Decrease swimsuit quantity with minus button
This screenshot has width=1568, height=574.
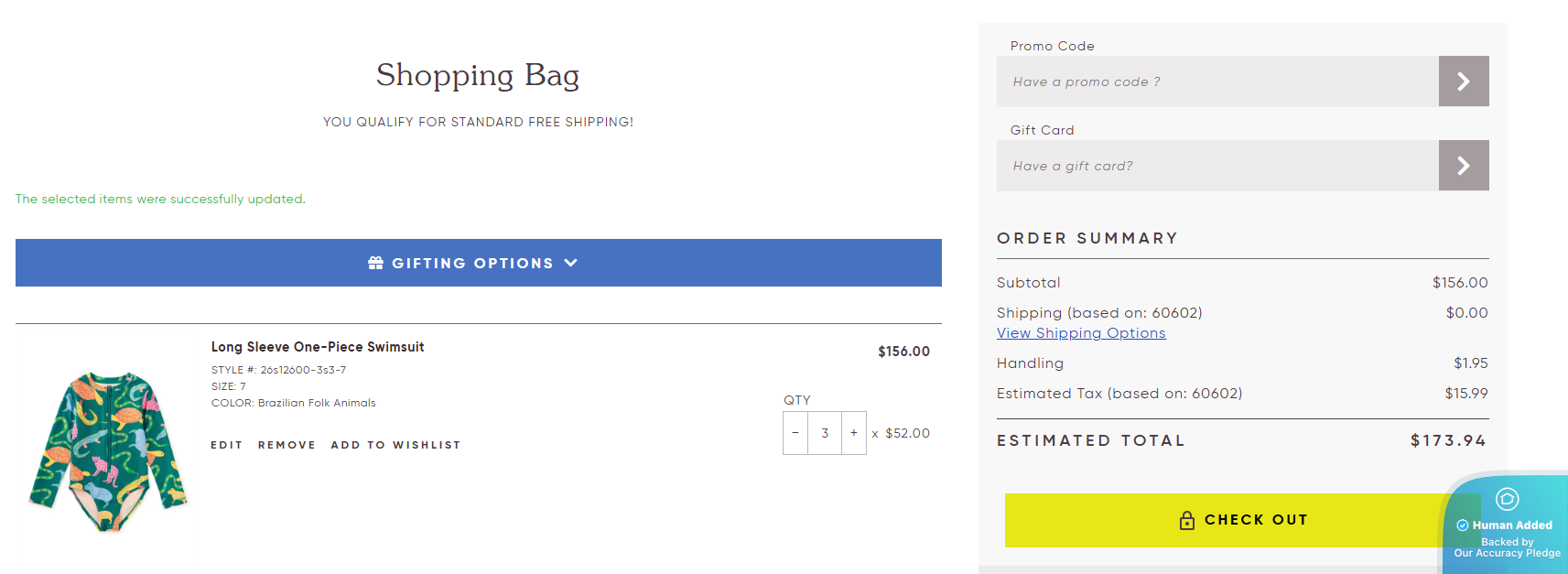[x=795, y=433]
